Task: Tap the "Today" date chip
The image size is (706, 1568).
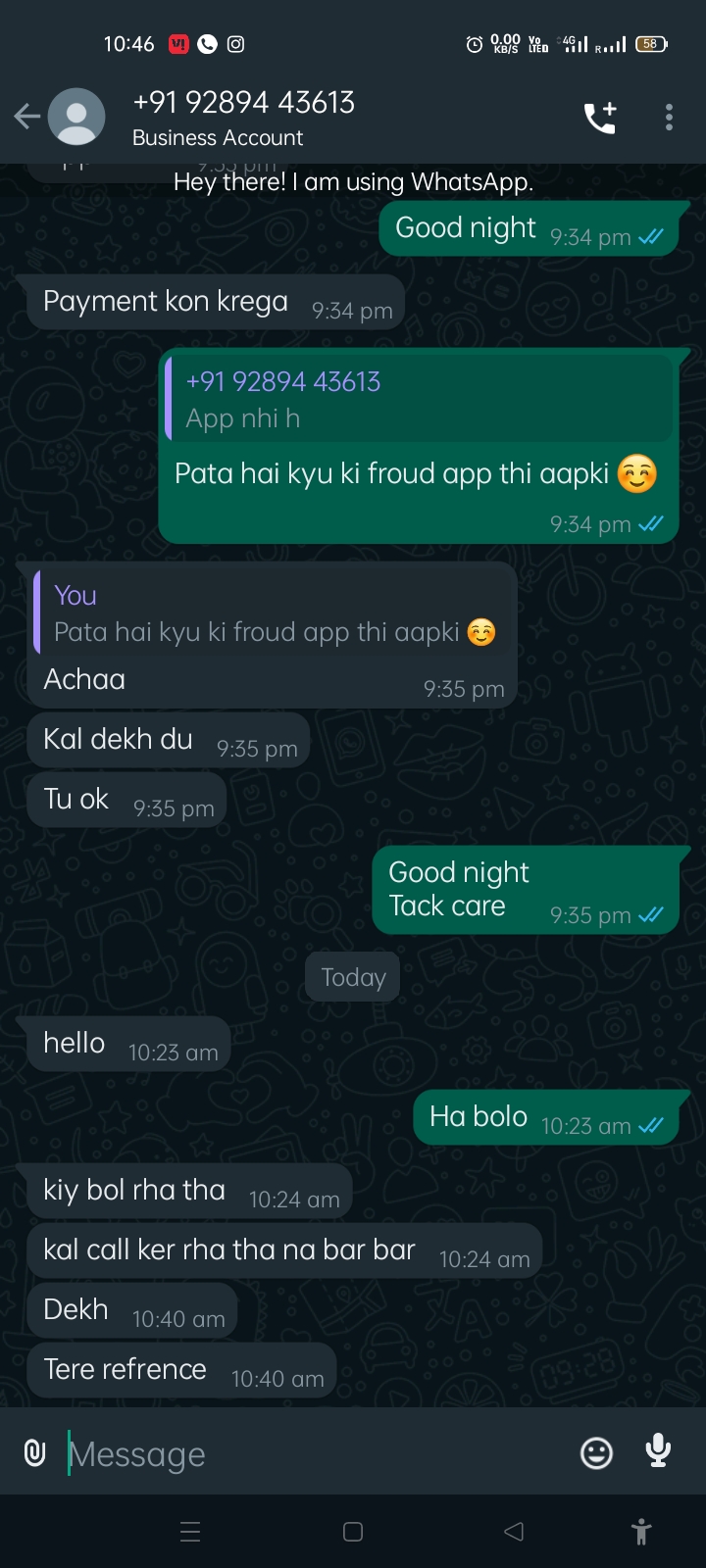Action: (x=353, y=977)
